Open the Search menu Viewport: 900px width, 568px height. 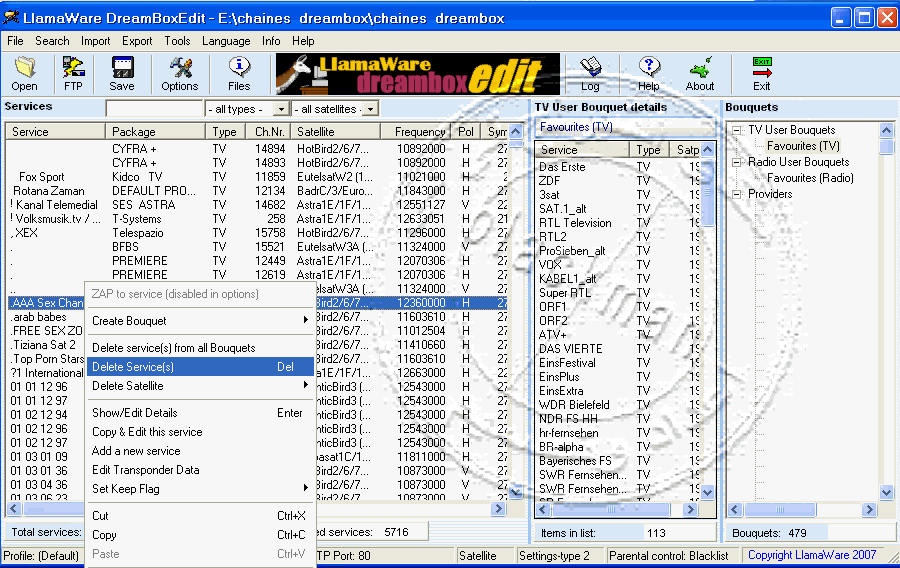coord(52,41)
